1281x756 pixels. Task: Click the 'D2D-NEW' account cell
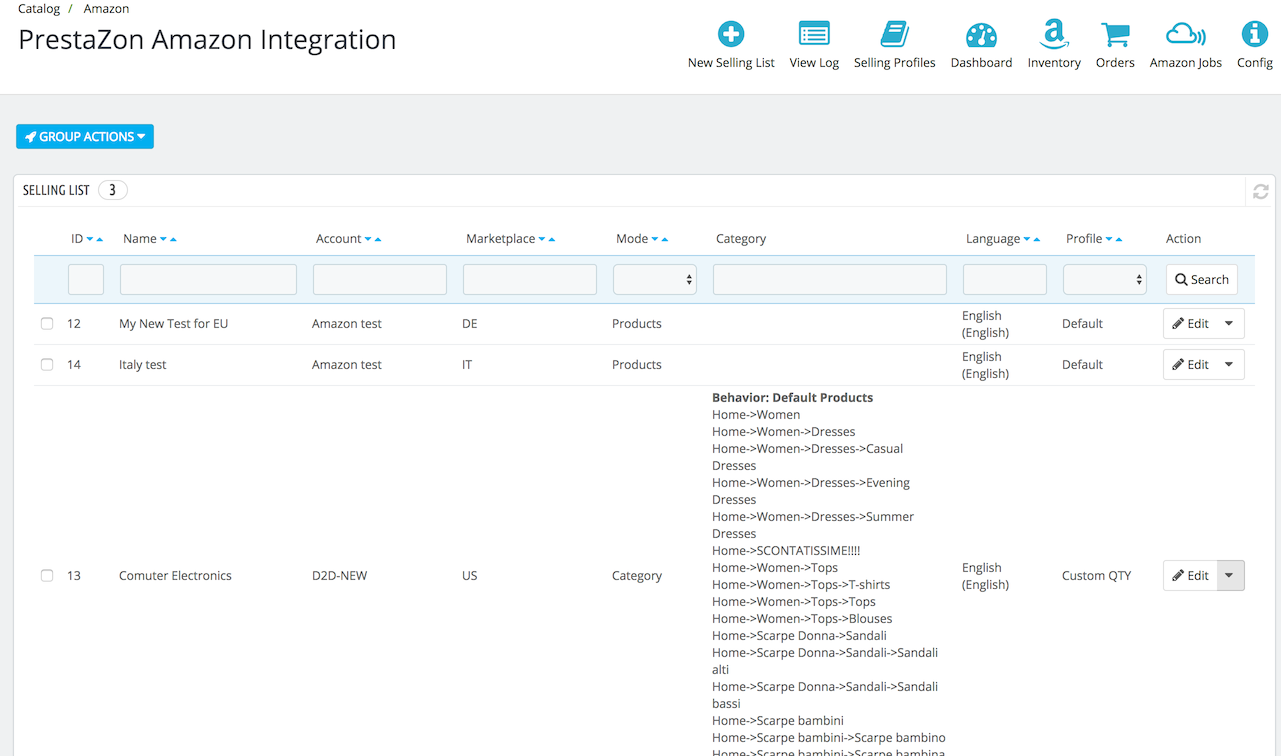point(339,576)
